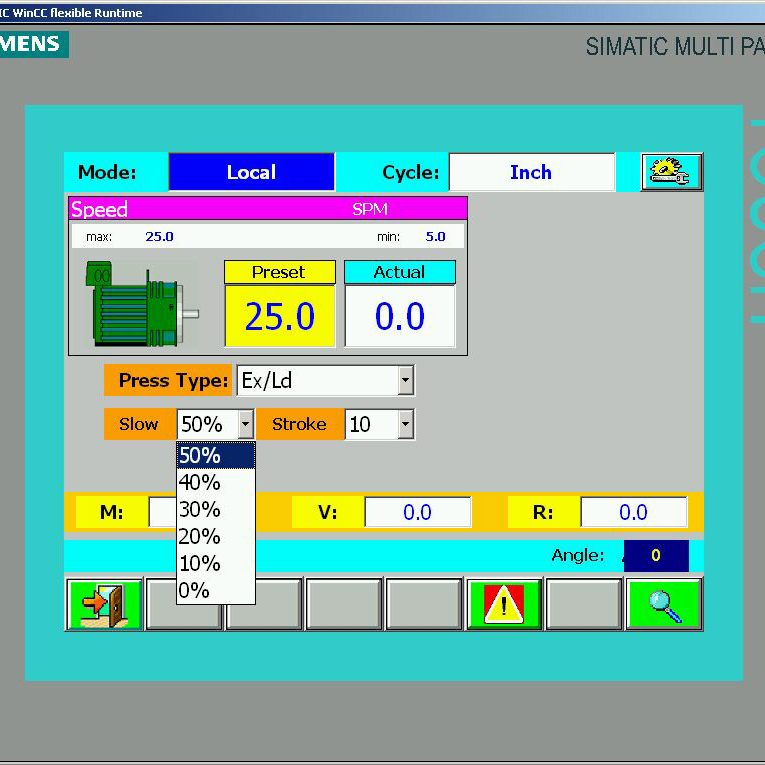Click the cyan Actual label
765x765 pixels.
[x=400, y=272]
